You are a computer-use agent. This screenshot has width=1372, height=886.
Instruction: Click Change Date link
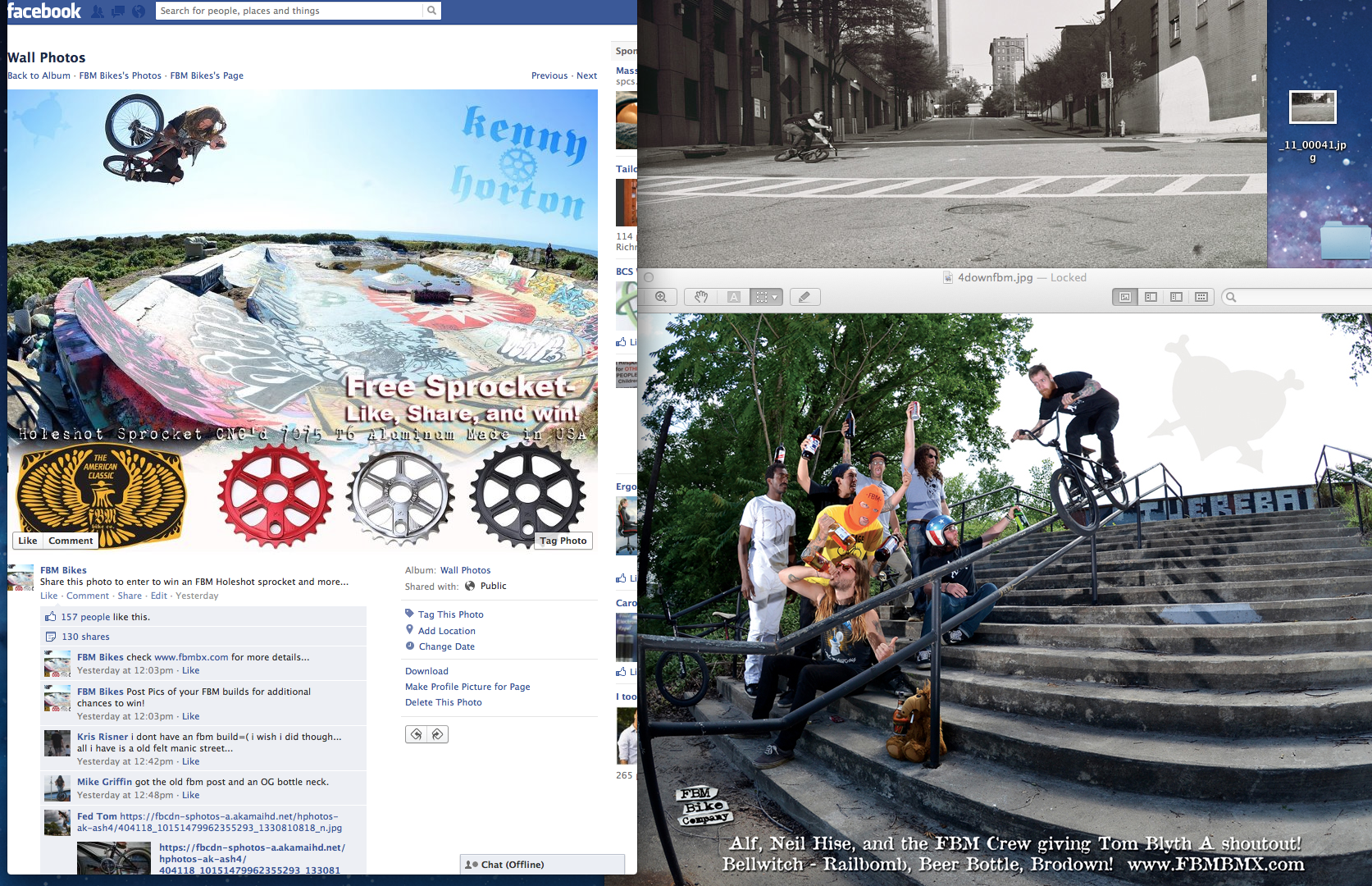tap(447, 646)
